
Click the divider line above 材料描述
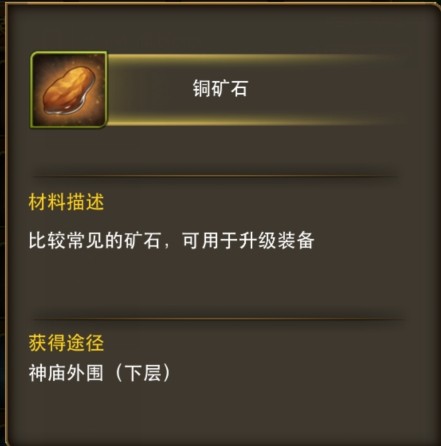coord(215,176)
